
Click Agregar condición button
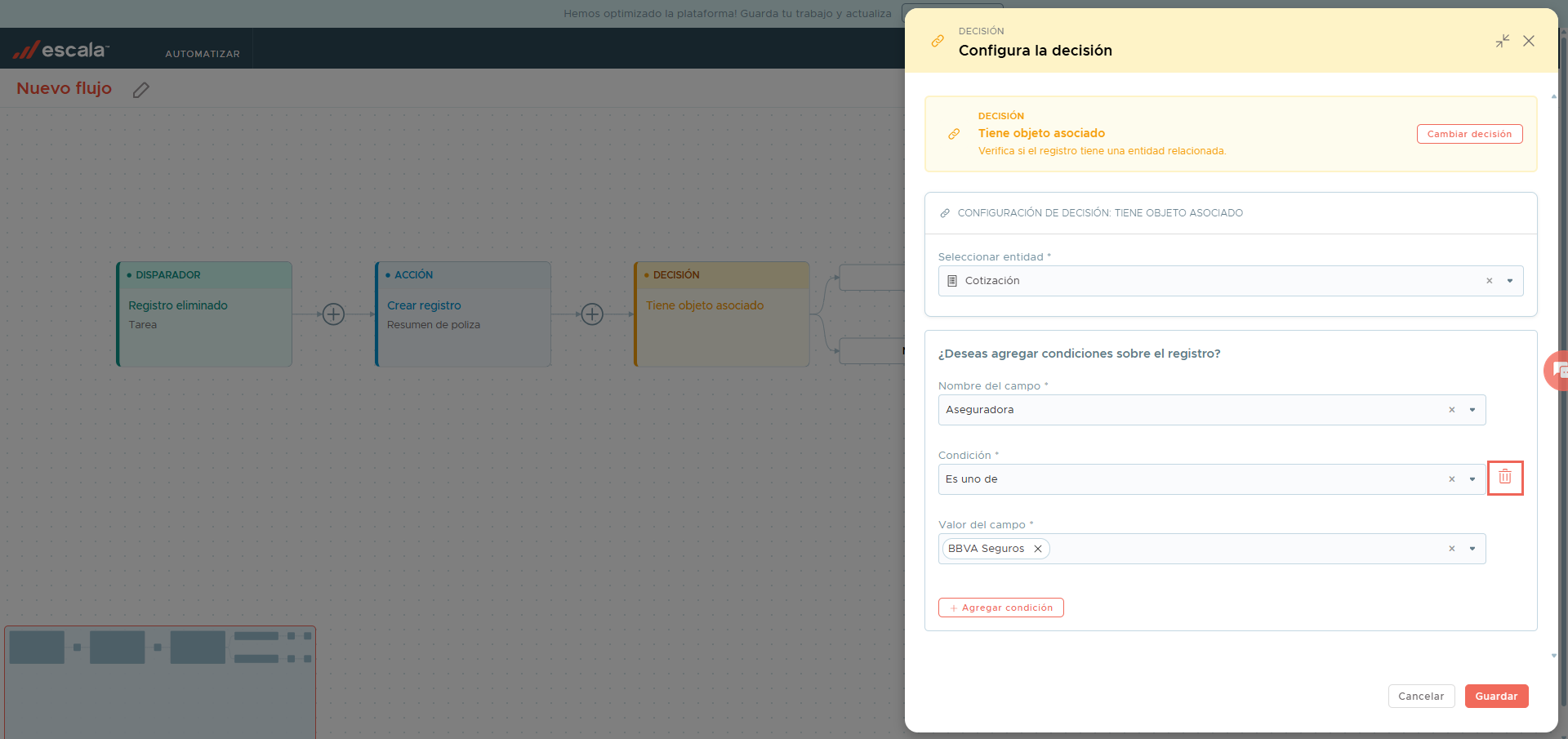(x=1001, y=608)
